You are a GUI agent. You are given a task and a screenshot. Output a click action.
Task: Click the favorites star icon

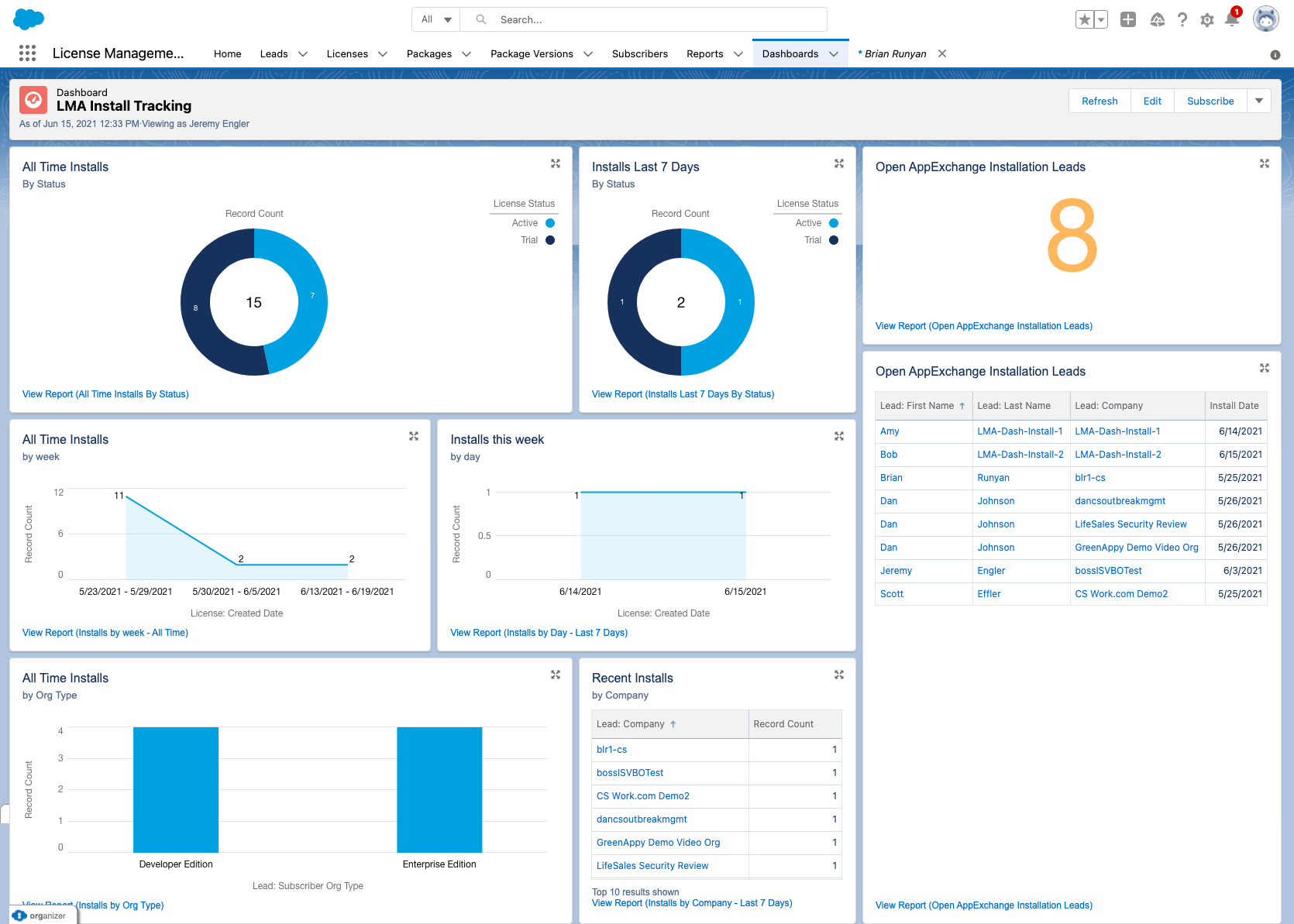(x=1085, y=19)
